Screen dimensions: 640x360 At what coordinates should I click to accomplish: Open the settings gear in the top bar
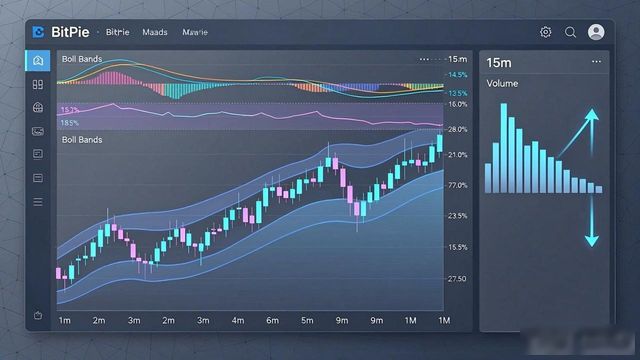pos(545,32)
